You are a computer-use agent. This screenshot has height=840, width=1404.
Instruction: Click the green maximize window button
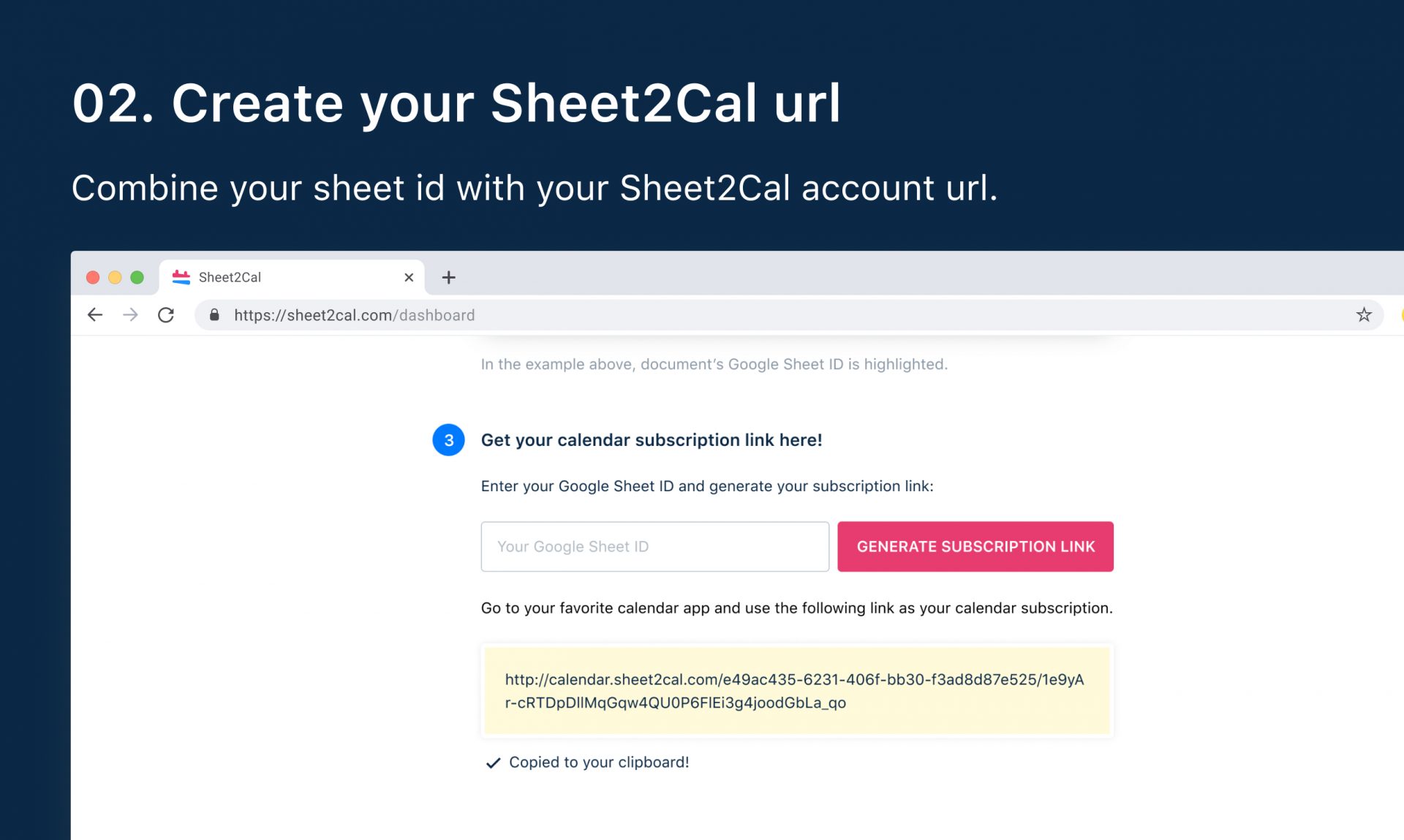pyautogui.click(x=137, y=277)
